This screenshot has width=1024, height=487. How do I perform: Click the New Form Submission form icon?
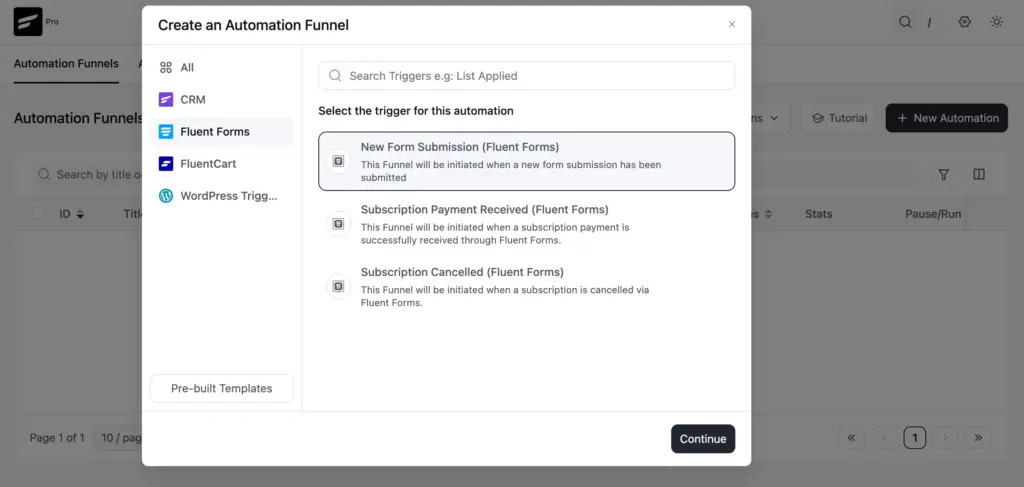[x=338, y=161]
